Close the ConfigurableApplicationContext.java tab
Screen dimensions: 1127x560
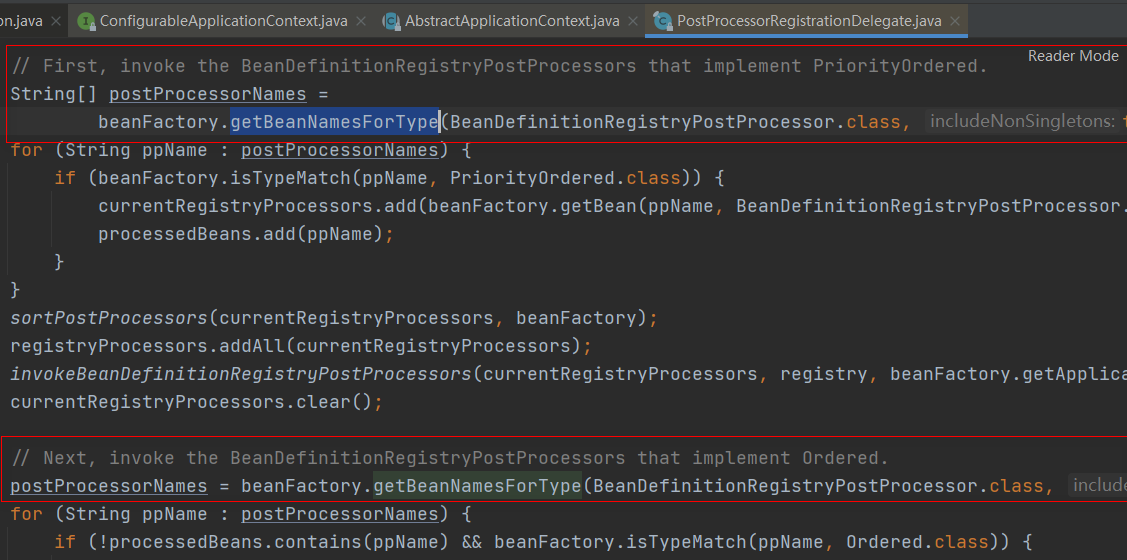click(x=361, y=22)
